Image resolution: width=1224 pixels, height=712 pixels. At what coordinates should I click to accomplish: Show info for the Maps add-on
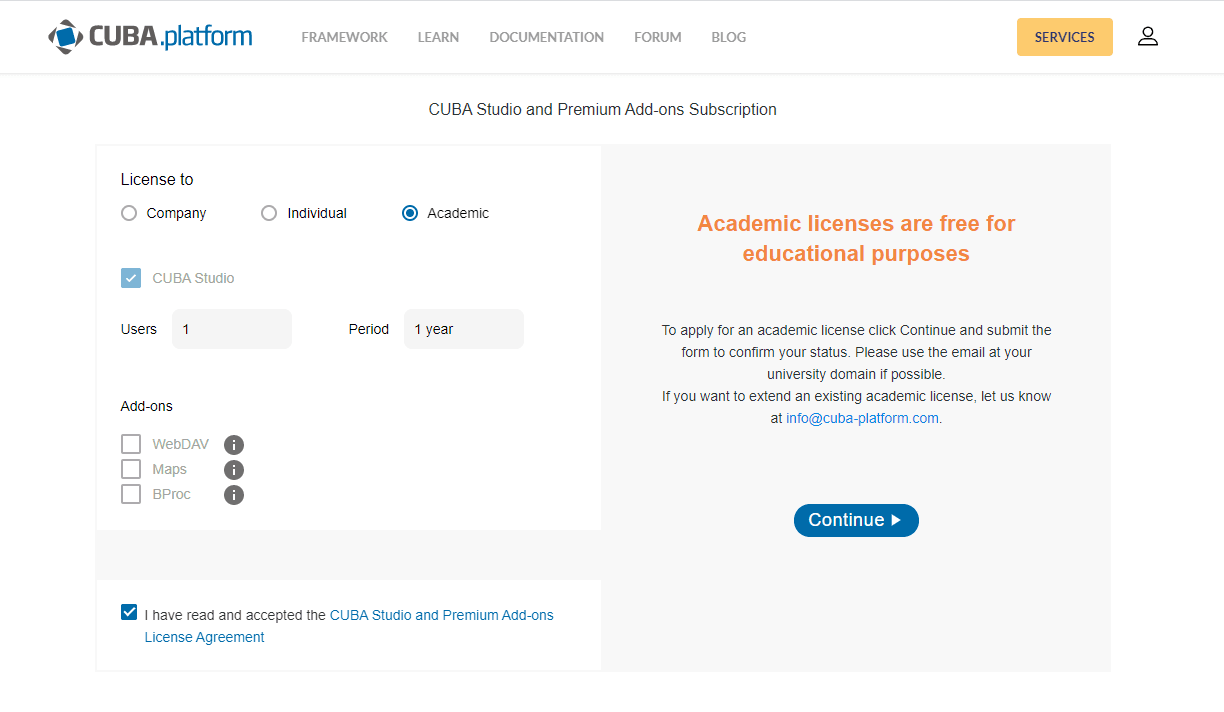pyautogui.click(x=234, y=470)
